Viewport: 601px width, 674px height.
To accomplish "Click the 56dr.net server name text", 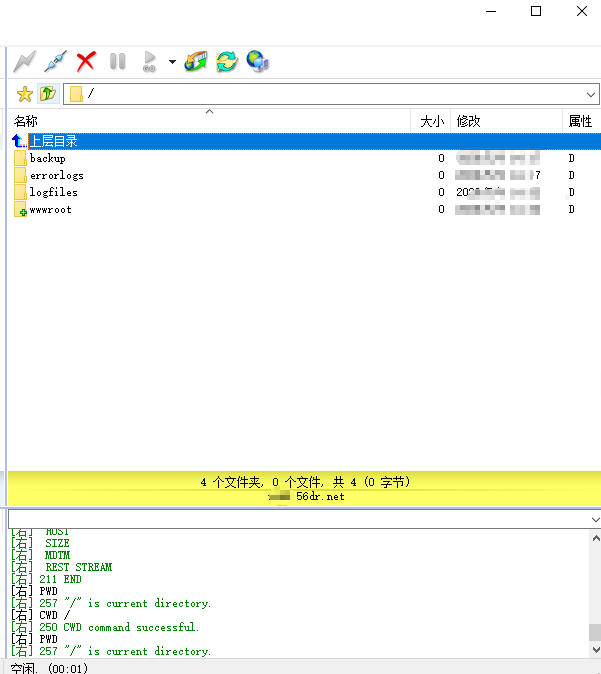I will (320, 496).
